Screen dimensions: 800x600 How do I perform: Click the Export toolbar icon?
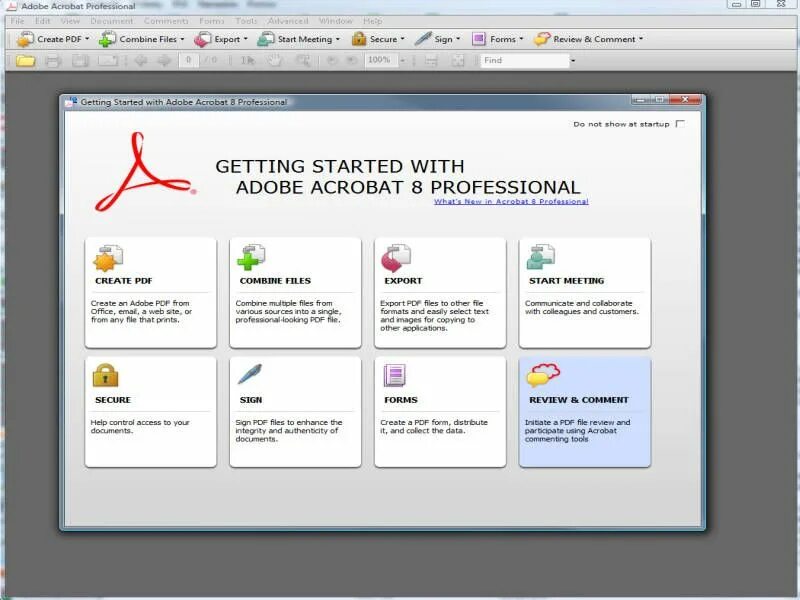(x=203, y=39)
